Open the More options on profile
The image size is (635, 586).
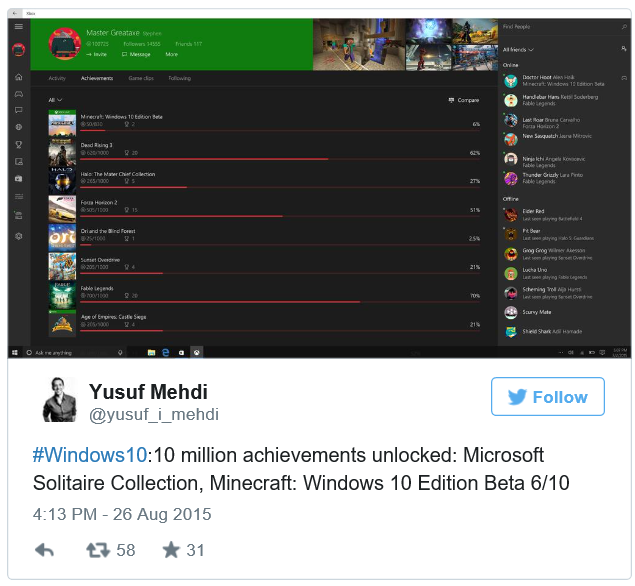(171, 54)
